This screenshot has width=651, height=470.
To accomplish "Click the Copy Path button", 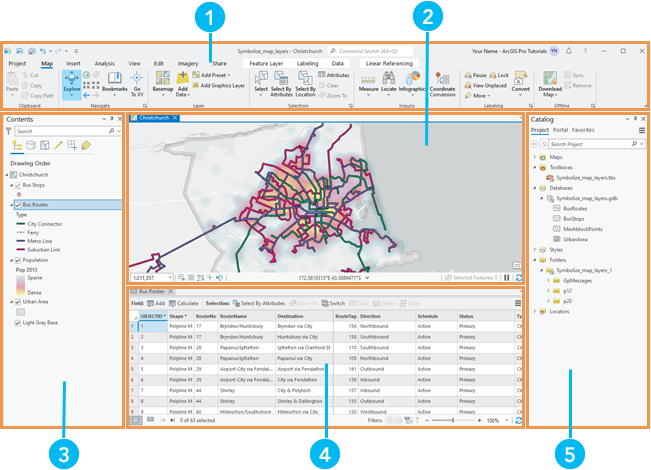I will pyautogui.click(x=38, y=95).
